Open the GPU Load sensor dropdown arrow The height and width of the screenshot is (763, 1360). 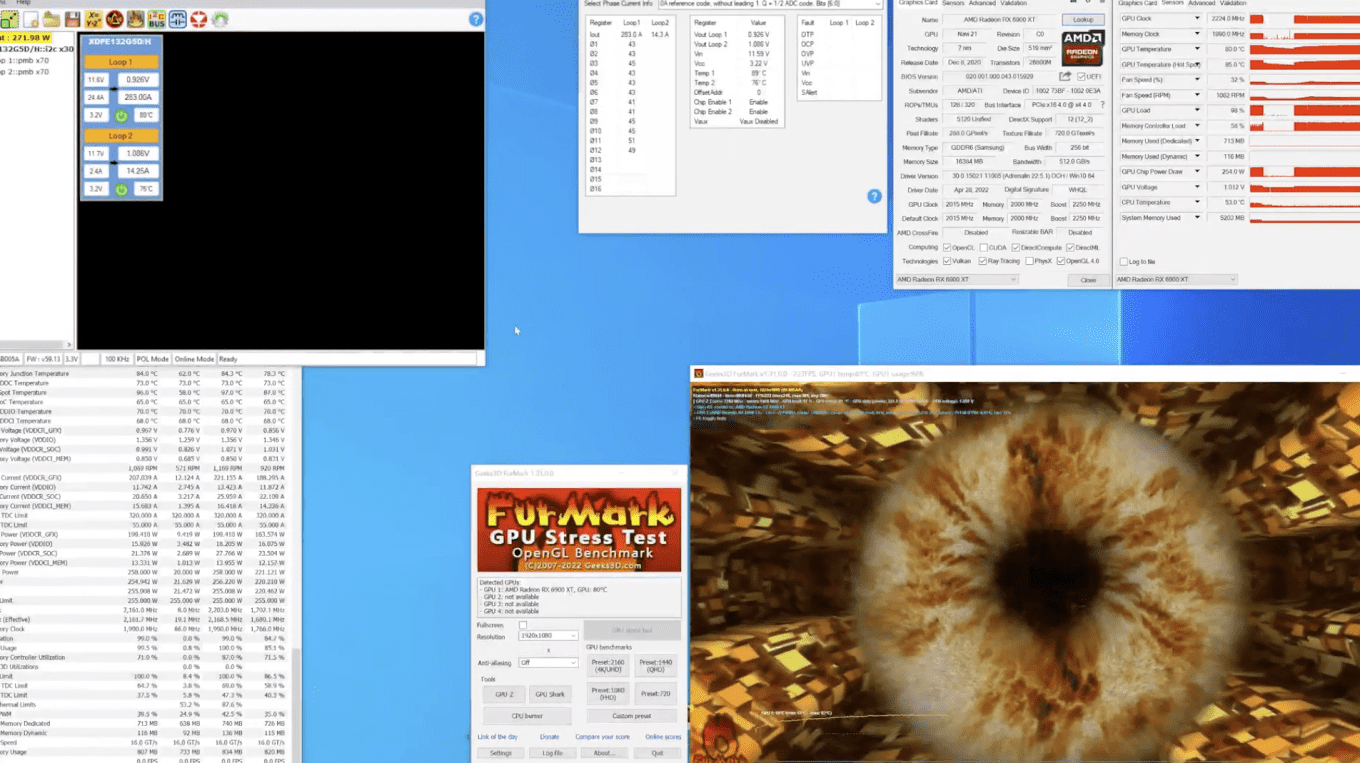(x=1197, y=110)
